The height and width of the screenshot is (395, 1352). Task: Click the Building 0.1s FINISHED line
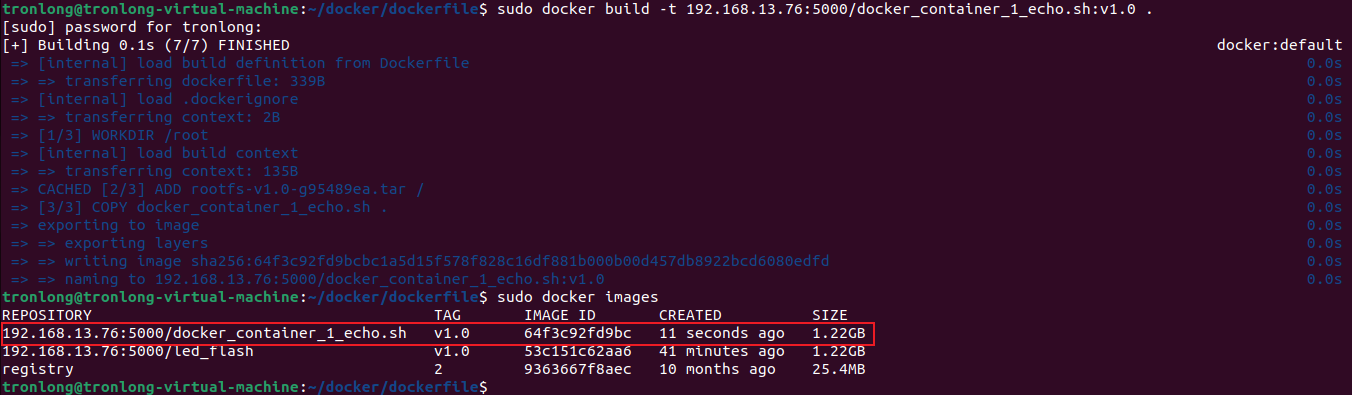tap(146, 45)
